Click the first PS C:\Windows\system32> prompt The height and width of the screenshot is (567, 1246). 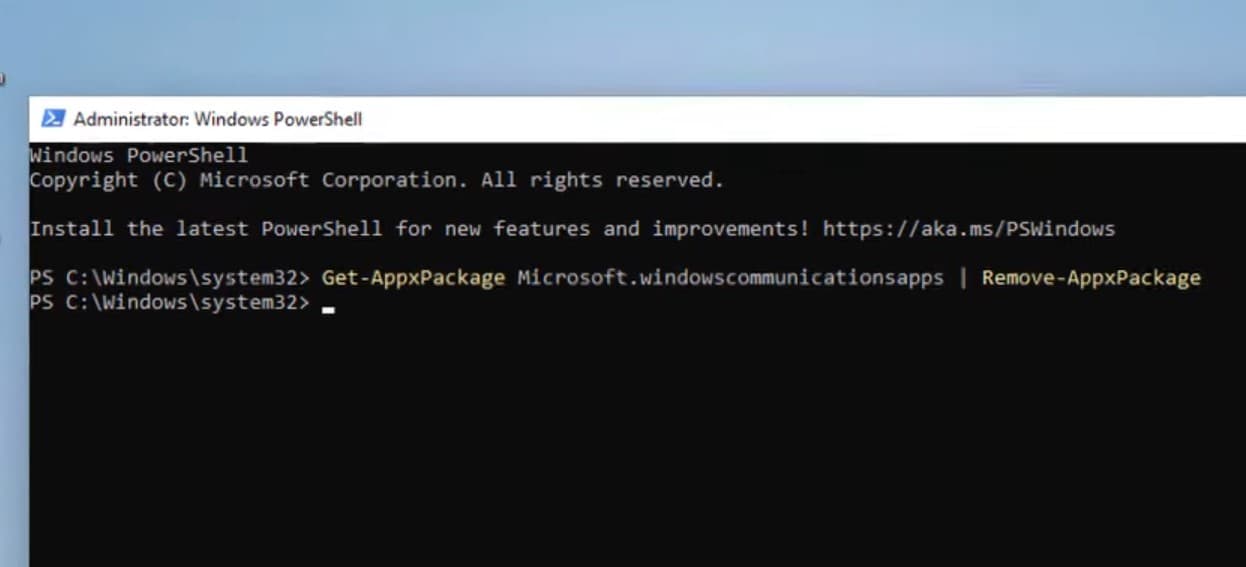(x=170, y=278)
